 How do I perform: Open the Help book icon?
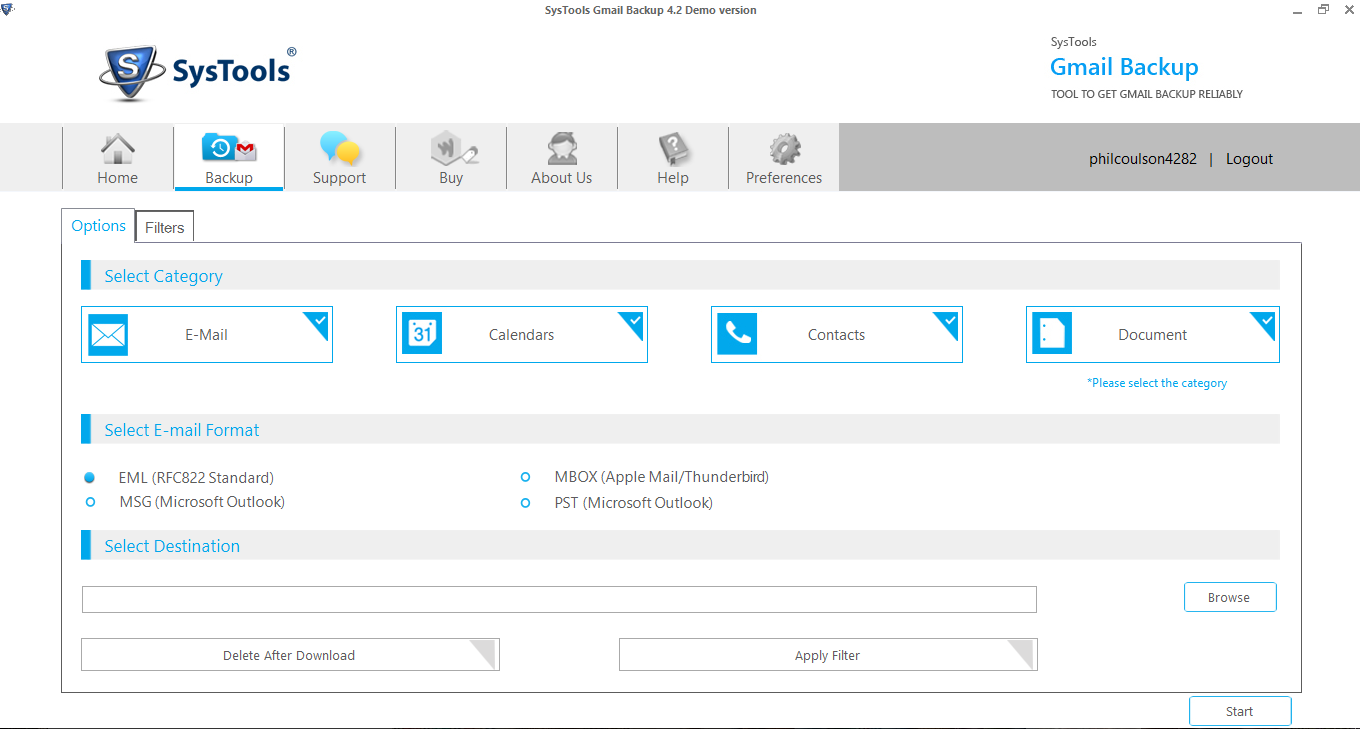coord(673,149)
